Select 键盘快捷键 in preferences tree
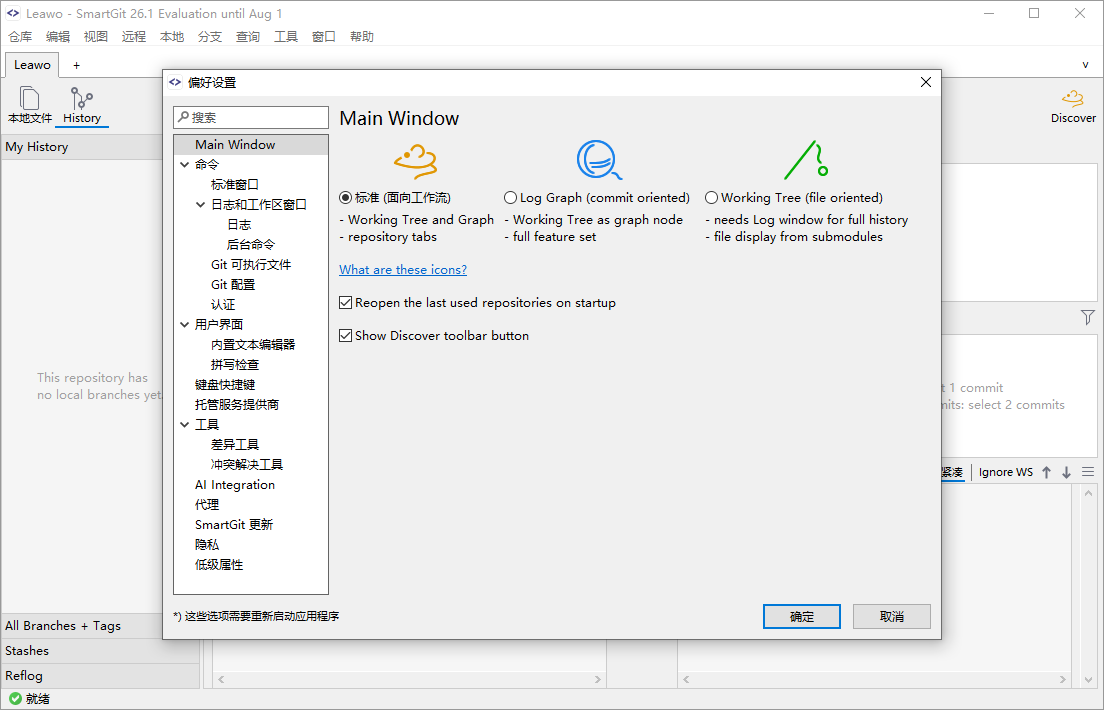1104x710 pixels. pyautogui.click(x=225, y=385)
